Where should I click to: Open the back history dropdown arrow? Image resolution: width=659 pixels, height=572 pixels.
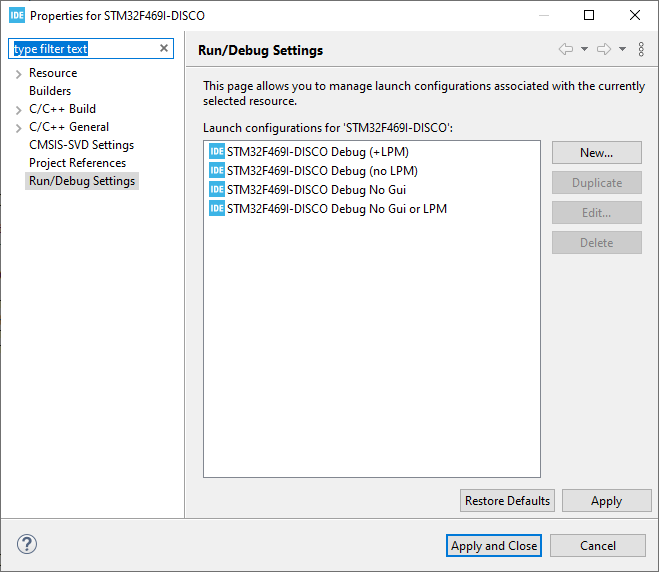tap(584, 49)
